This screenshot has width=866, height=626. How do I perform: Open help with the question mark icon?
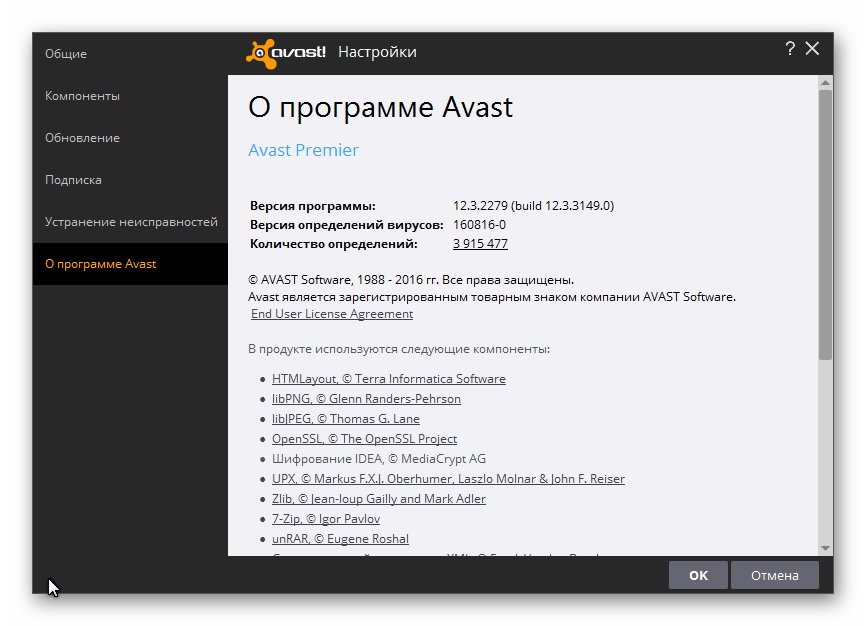pyautogui.click(x=790, y=49)
